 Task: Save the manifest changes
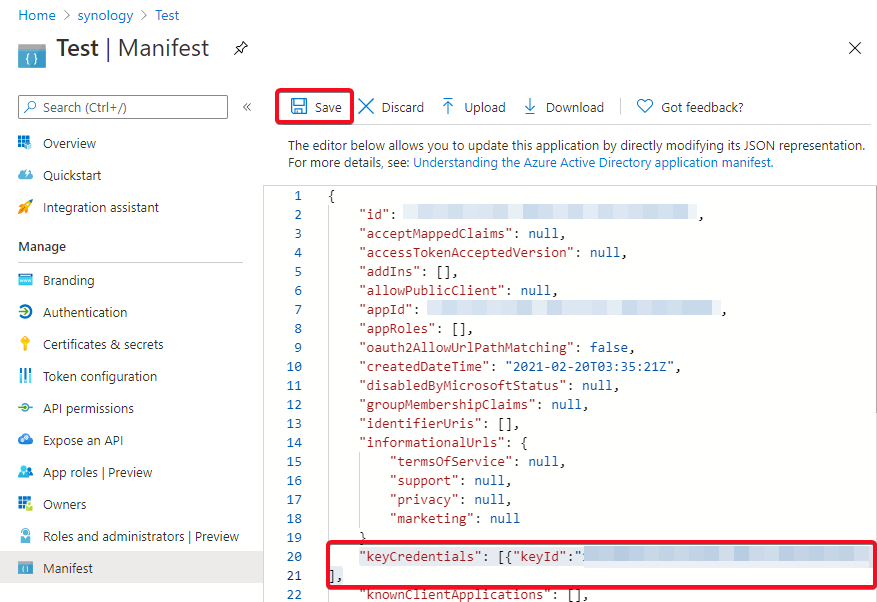point(316,106)
